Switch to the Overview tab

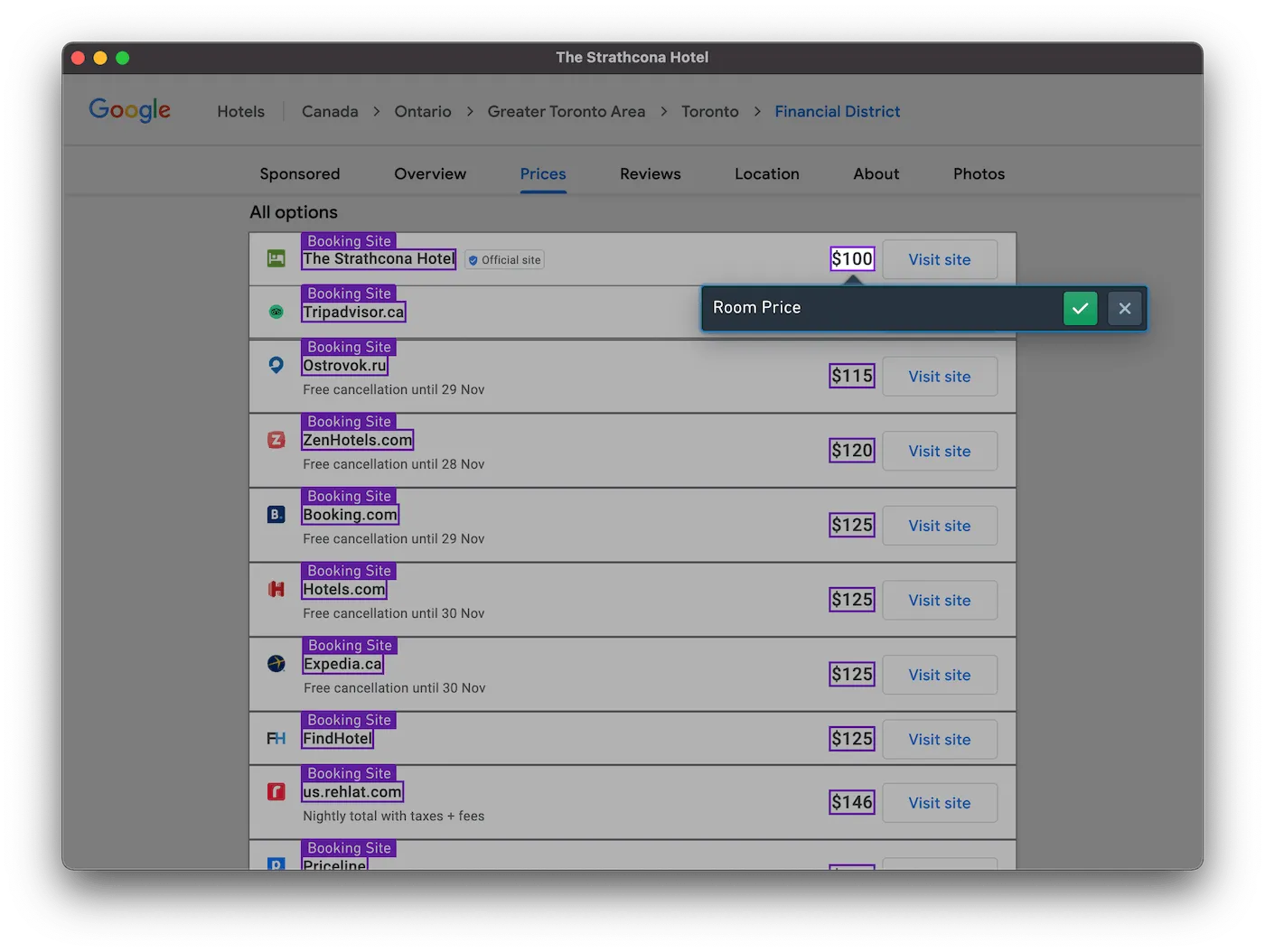click(430, 173)
